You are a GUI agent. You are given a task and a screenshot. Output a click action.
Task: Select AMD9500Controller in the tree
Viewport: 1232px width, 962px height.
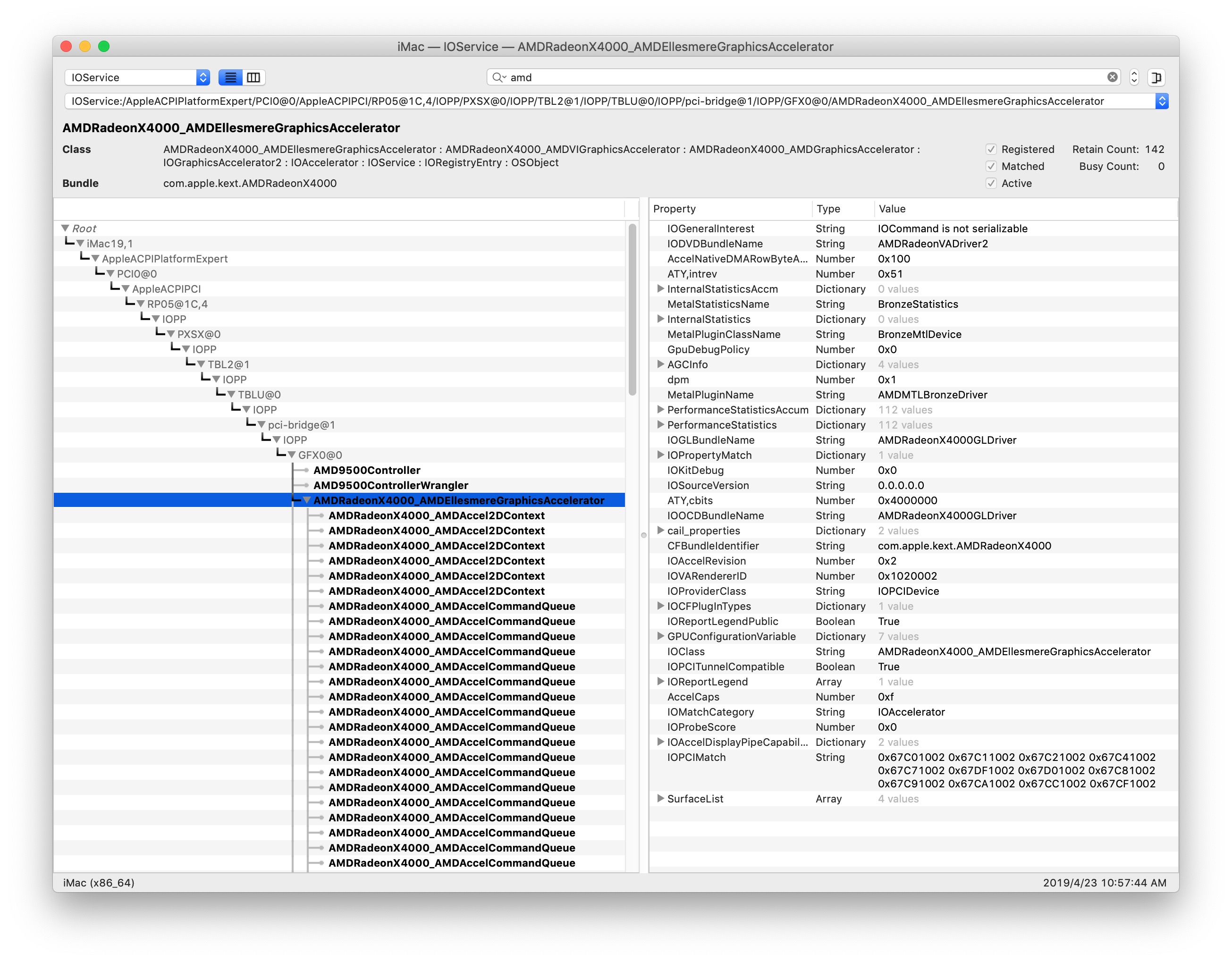367,471
